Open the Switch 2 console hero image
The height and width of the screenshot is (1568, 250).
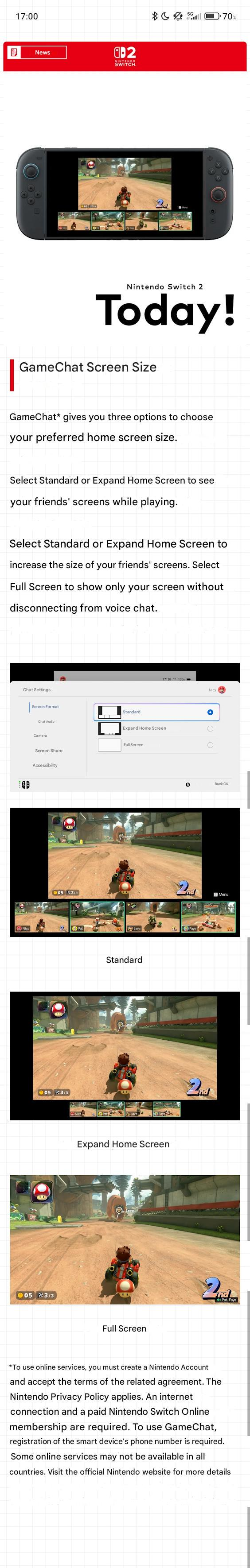[x=125, y=193]
